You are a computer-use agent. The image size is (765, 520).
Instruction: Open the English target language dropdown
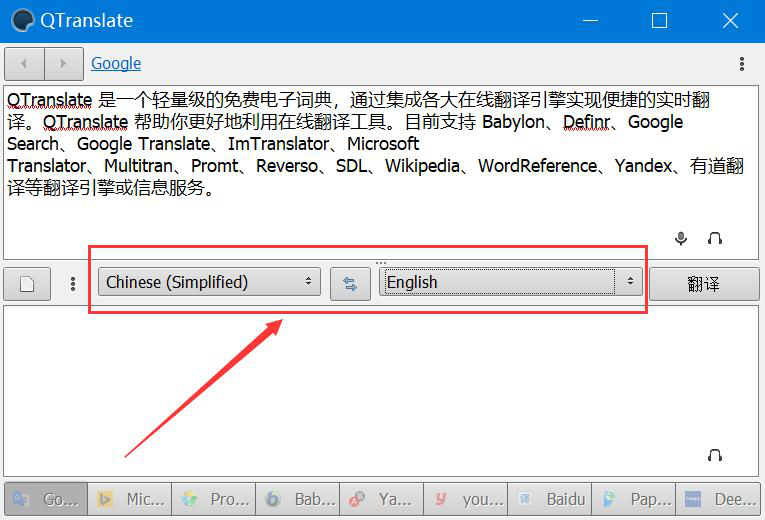511,281
